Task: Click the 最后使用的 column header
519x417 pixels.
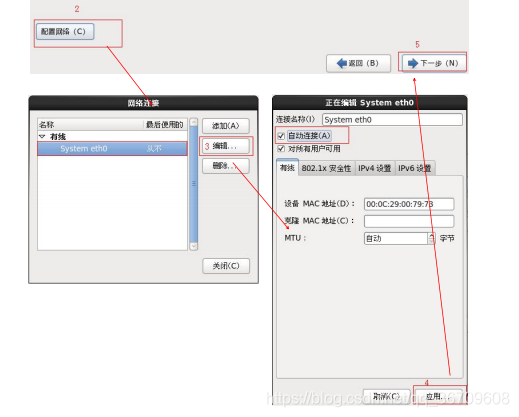Action: pyautogui.click(x=165, y=125)
